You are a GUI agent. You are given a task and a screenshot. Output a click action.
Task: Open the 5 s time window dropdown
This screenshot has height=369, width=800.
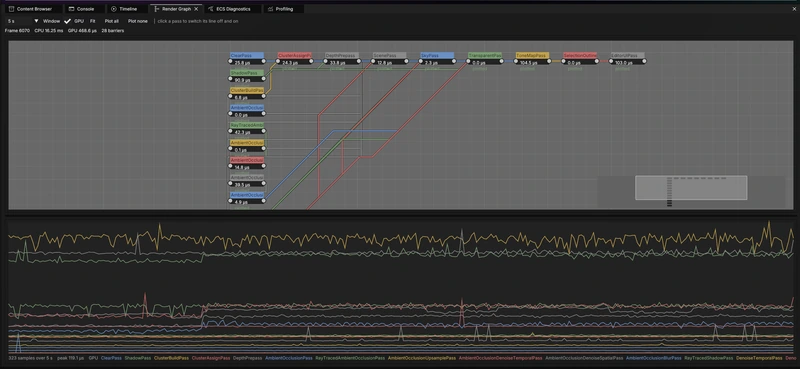tap(22, 21)
